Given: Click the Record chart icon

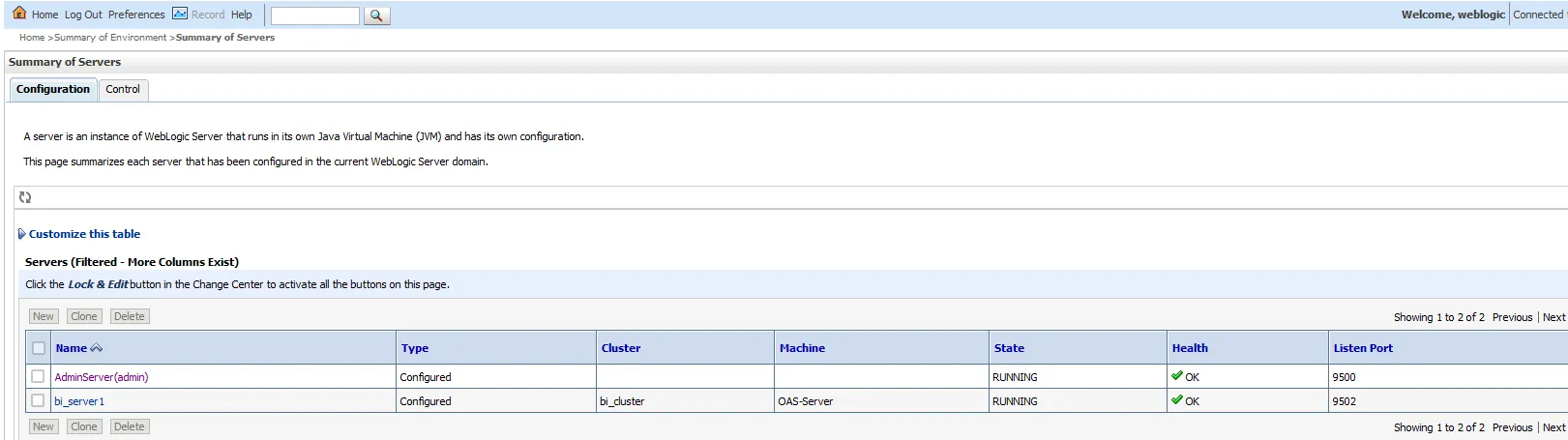Looking at the screenshot, I should pyautogui.click(x=180, y=14).
